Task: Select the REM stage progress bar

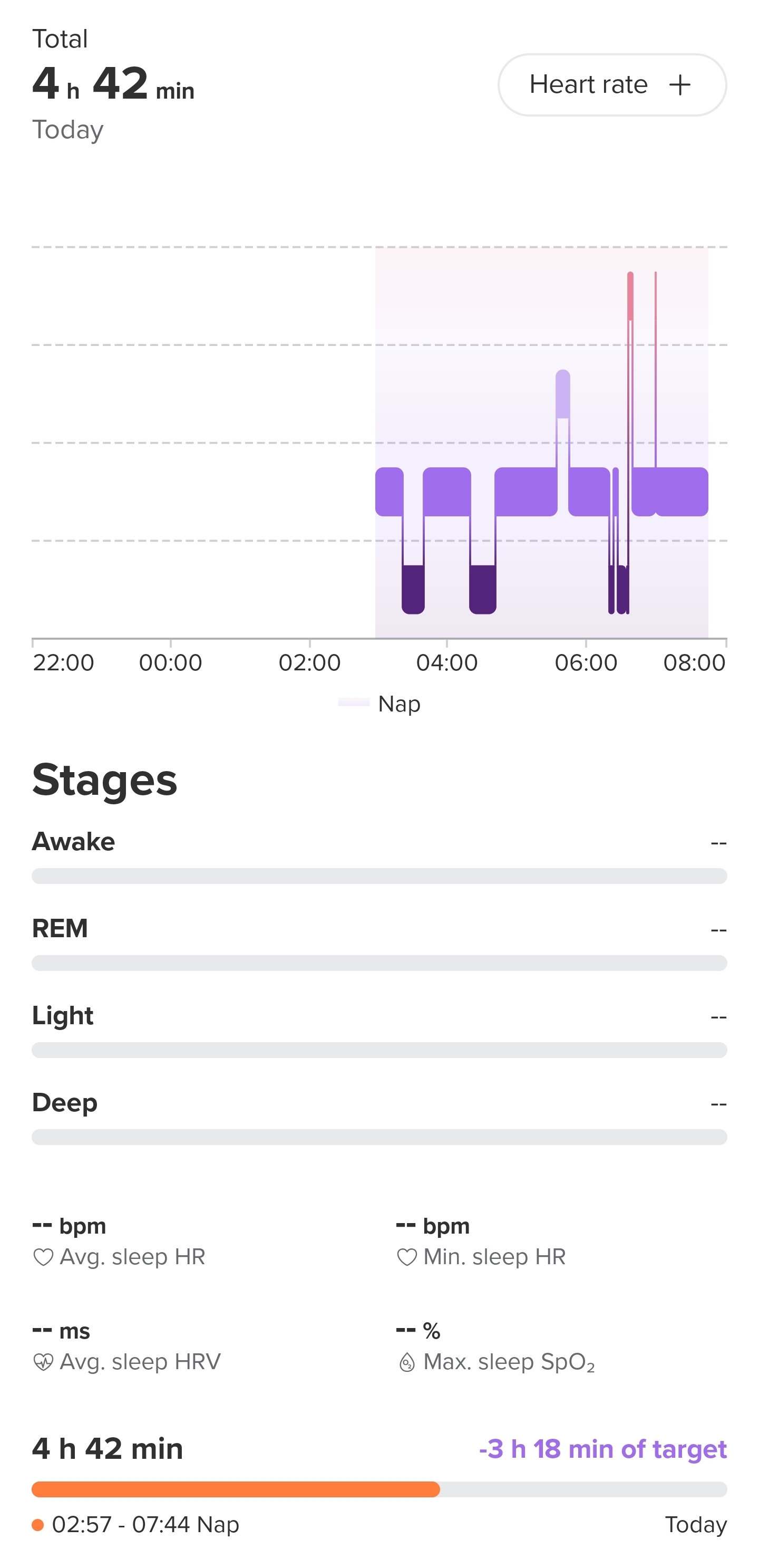Action: 379,963
